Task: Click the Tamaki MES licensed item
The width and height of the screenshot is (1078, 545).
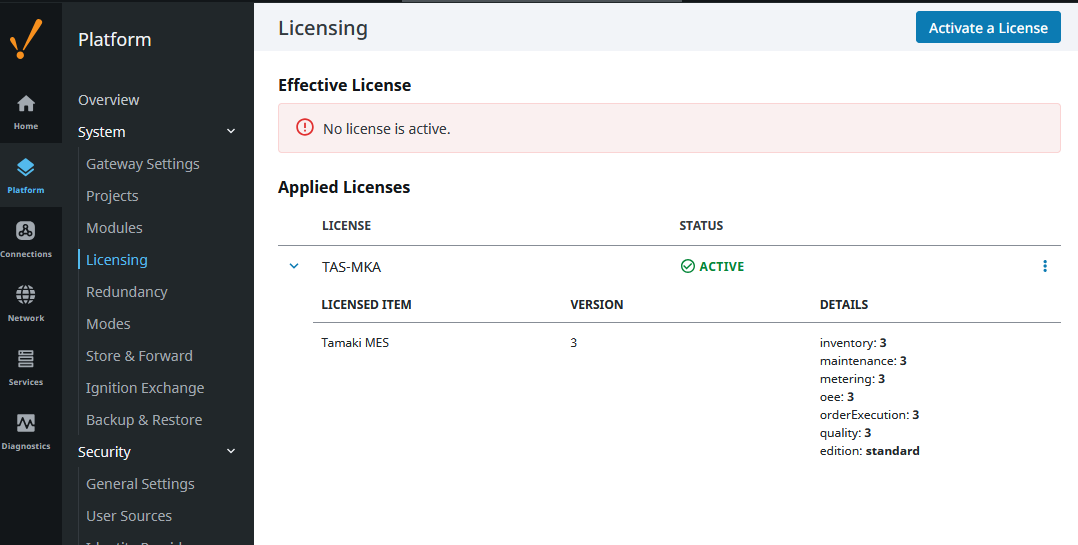Action: (355, 342)
